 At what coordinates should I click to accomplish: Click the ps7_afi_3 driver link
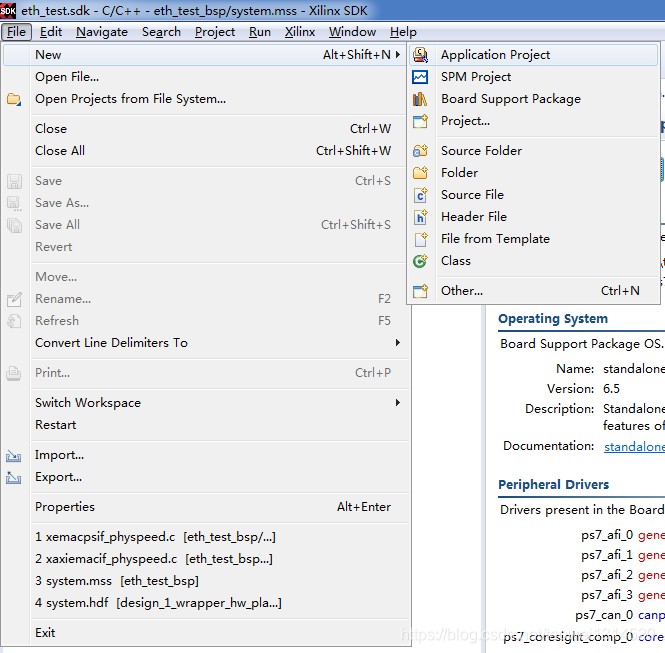click(651, 595)
